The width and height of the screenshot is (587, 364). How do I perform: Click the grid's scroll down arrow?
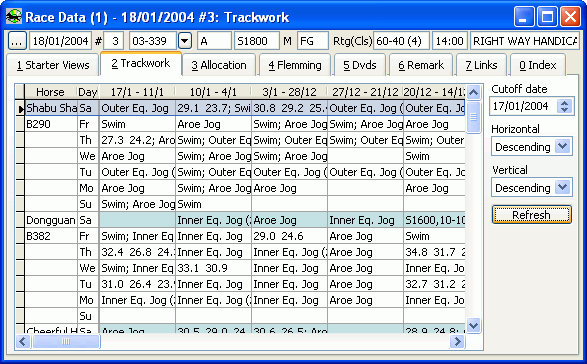[x=474, y=325]
